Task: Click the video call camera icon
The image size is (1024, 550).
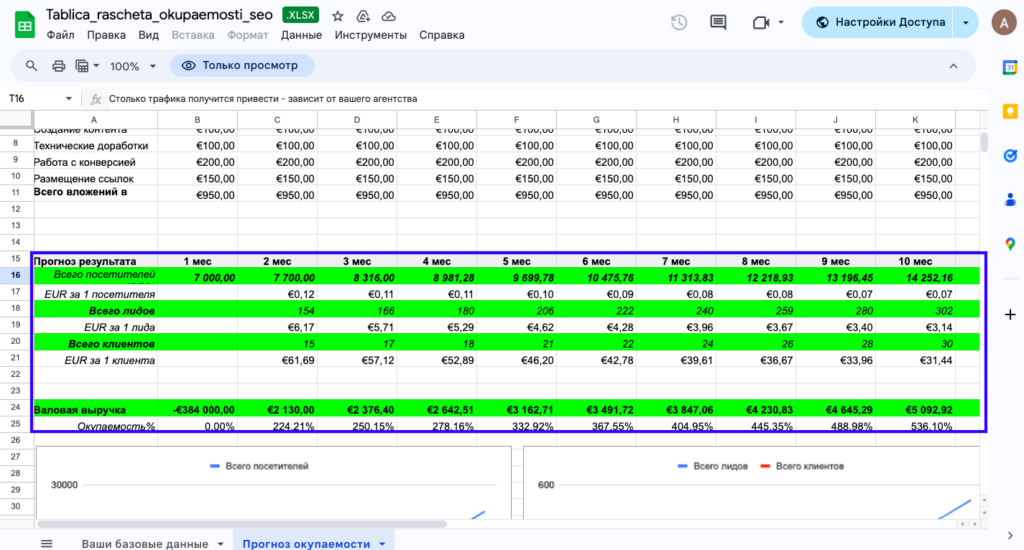Action: click(759, 22)
